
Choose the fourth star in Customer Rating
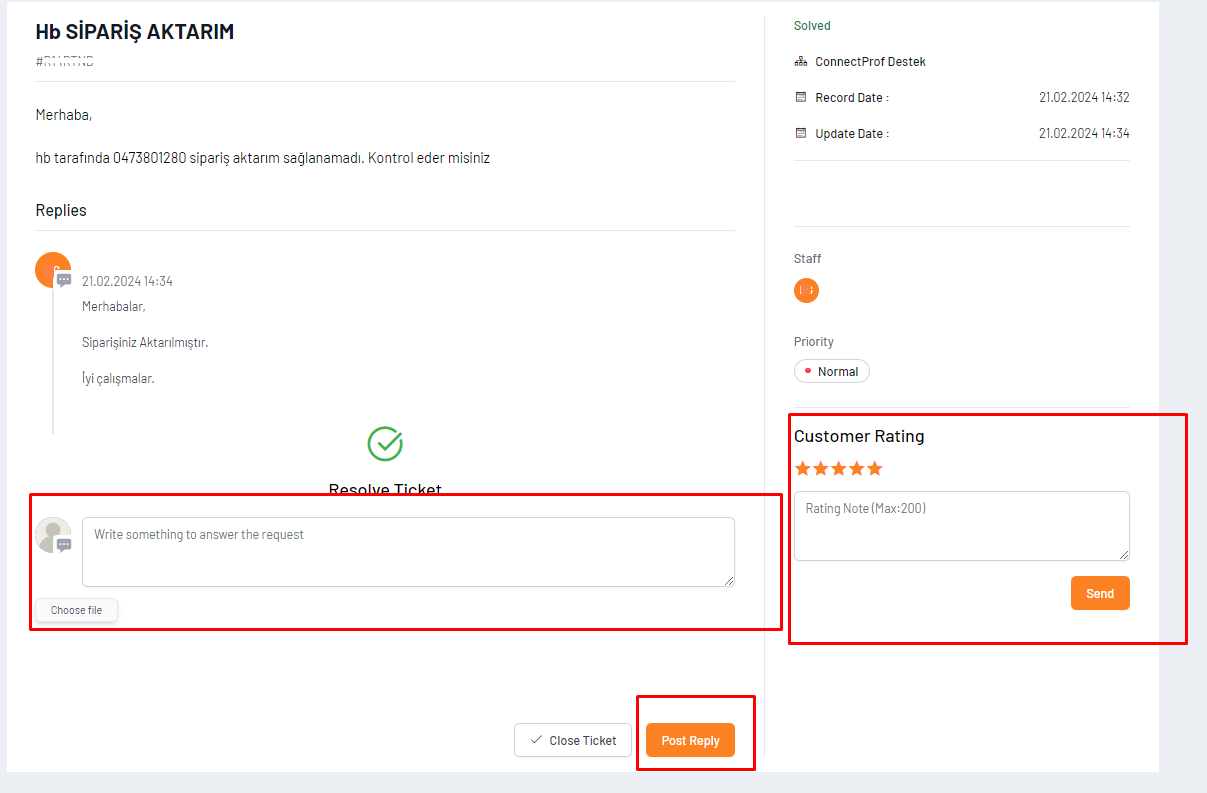click(x=856, y=468)
